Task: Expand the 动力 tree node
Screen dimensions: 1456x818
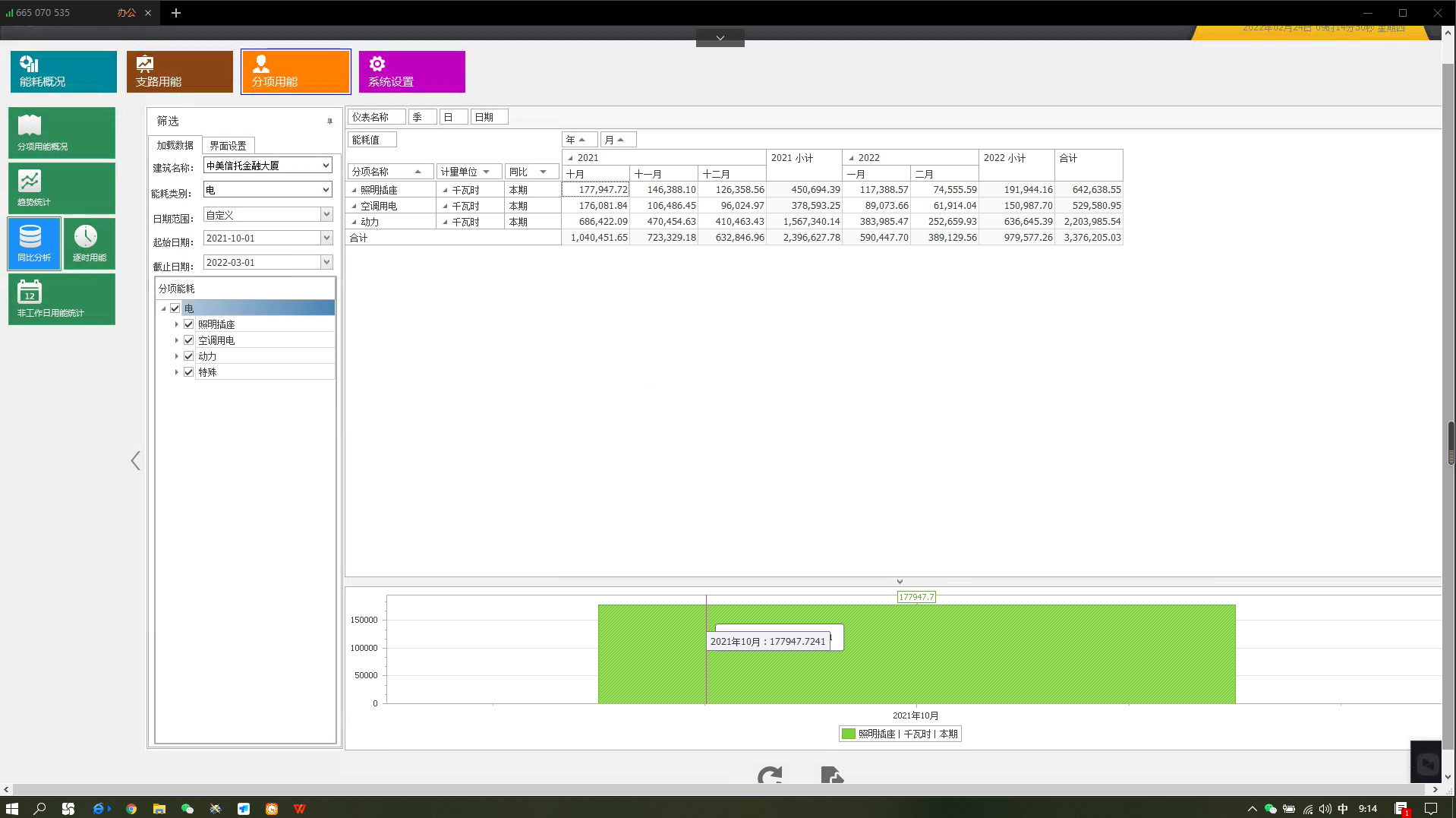Action: click(177, 356)
